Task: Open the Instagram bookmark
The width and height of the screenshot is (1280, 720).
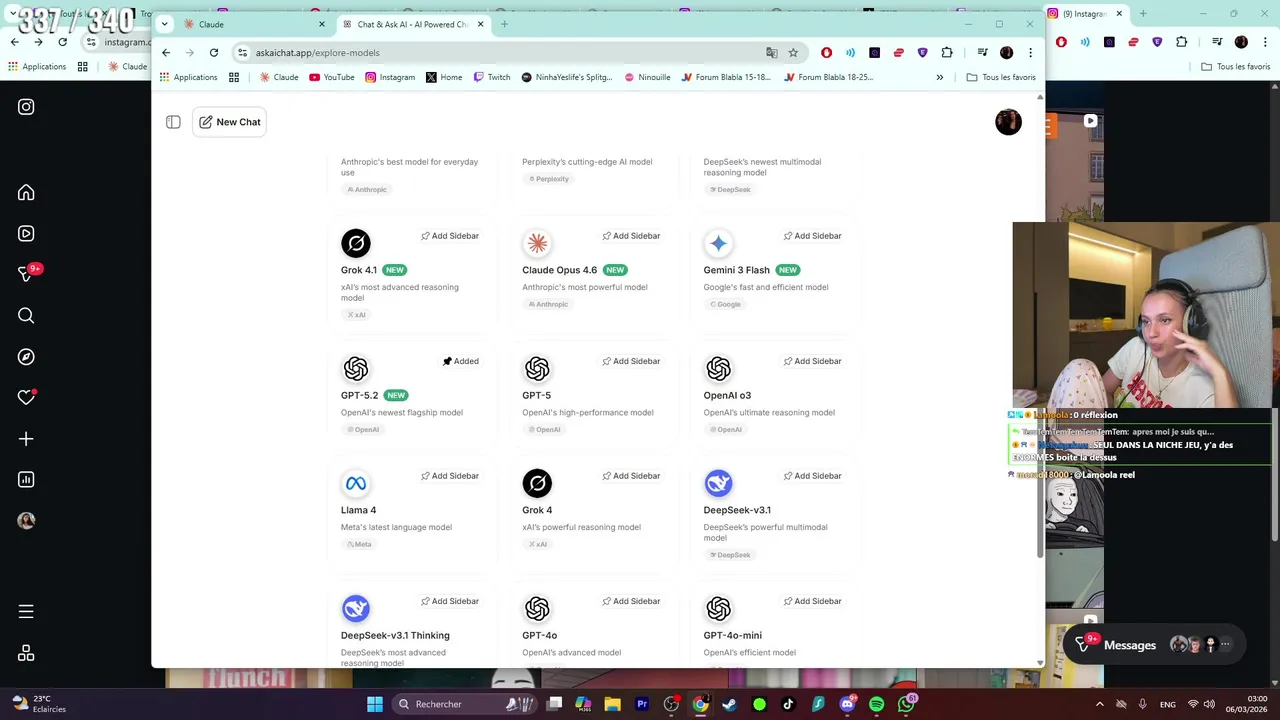Action: pos(390,77)
